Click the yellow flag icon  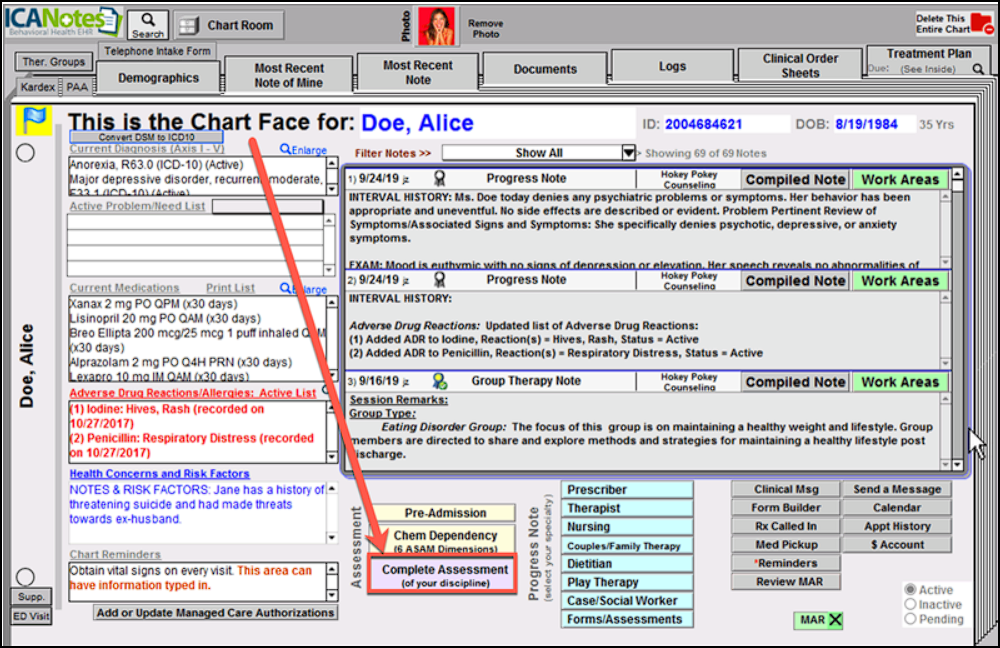34,121
